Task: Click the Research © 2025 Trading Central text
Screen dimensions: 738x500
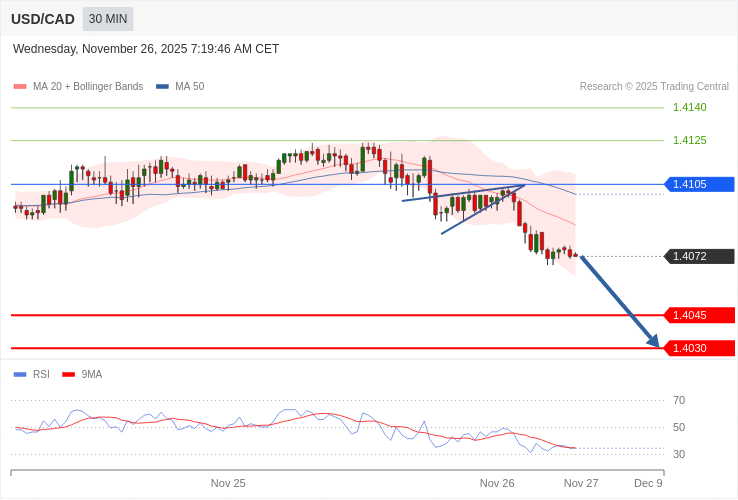Action: tap(654, 87)
